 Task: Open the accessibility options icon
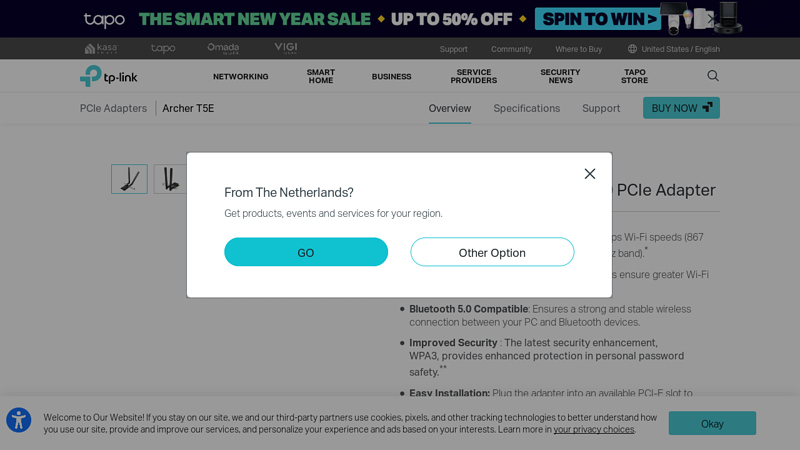(x=18, y=420)
